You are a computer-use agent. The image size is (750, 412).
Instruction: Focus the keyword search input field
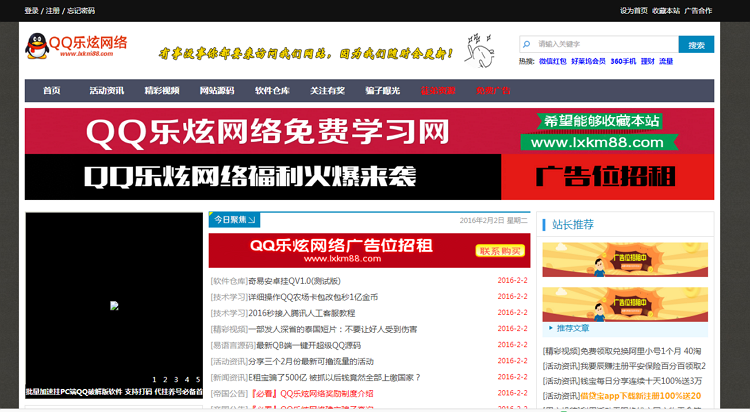point(599,44)
